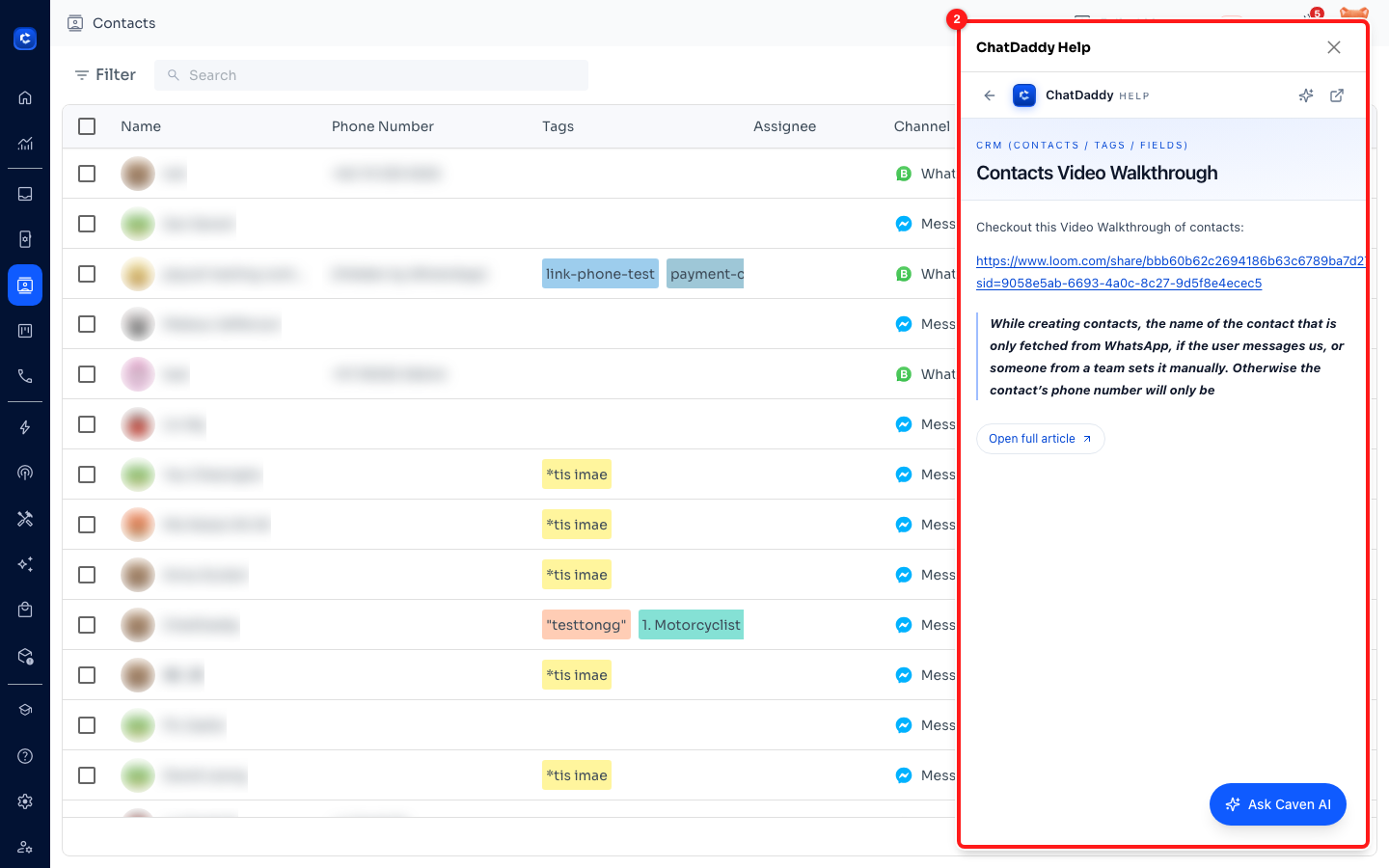Open the AI sparkles icon in sidebar

pos(25,564)
